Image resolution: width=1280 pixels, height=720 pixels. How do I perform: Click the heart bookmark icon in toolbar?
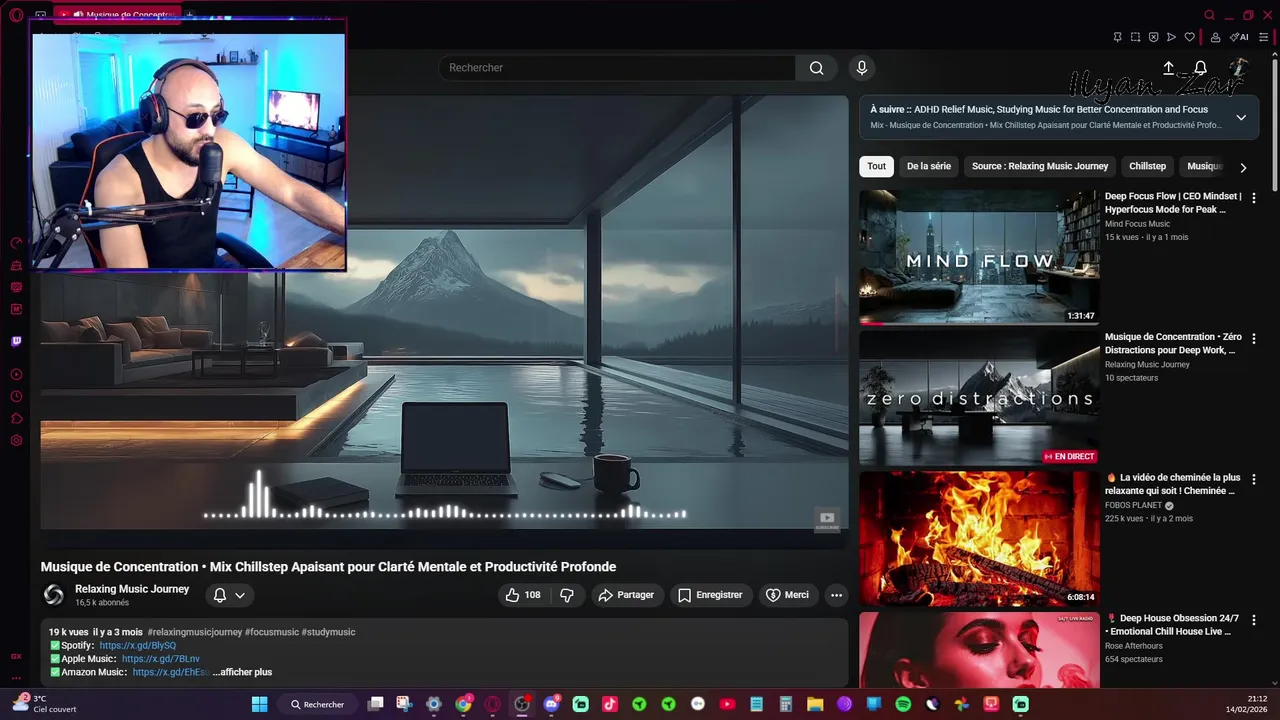click(1189, 37)
